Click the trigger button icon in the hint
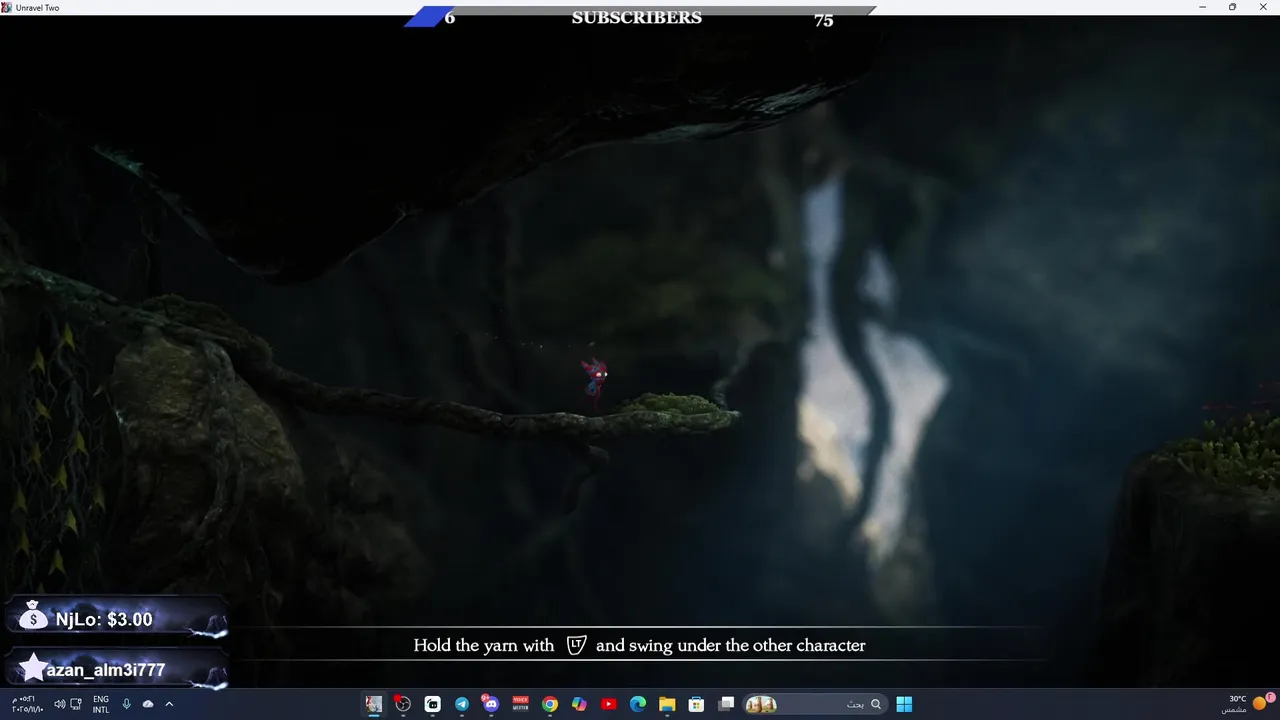 (576, 645)
